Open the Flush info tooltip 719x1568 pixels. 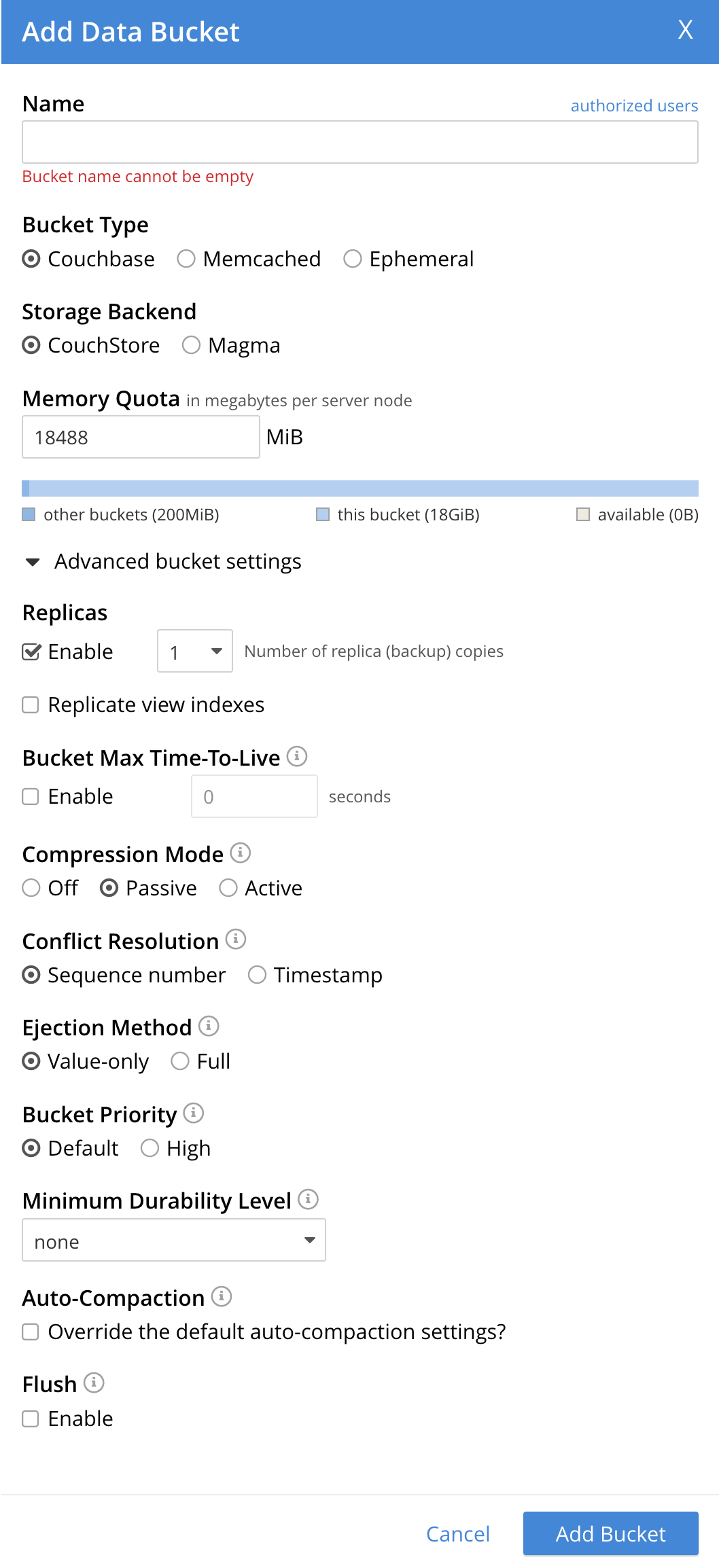pos(94,1383)
